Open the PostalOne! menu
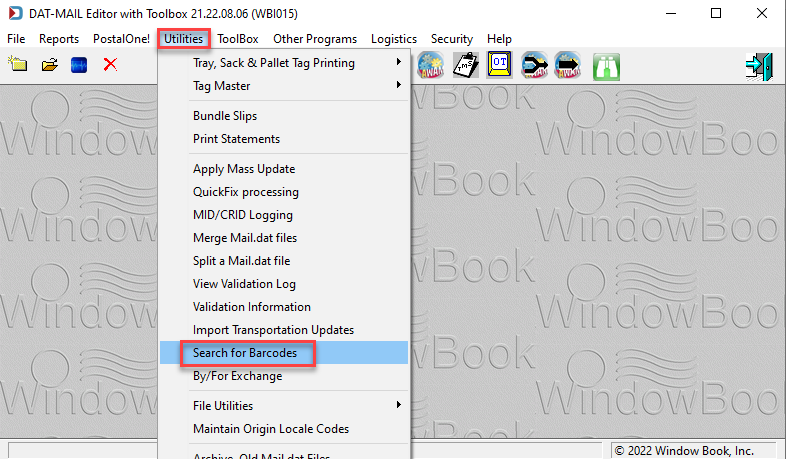 click(x=121, y=39)
